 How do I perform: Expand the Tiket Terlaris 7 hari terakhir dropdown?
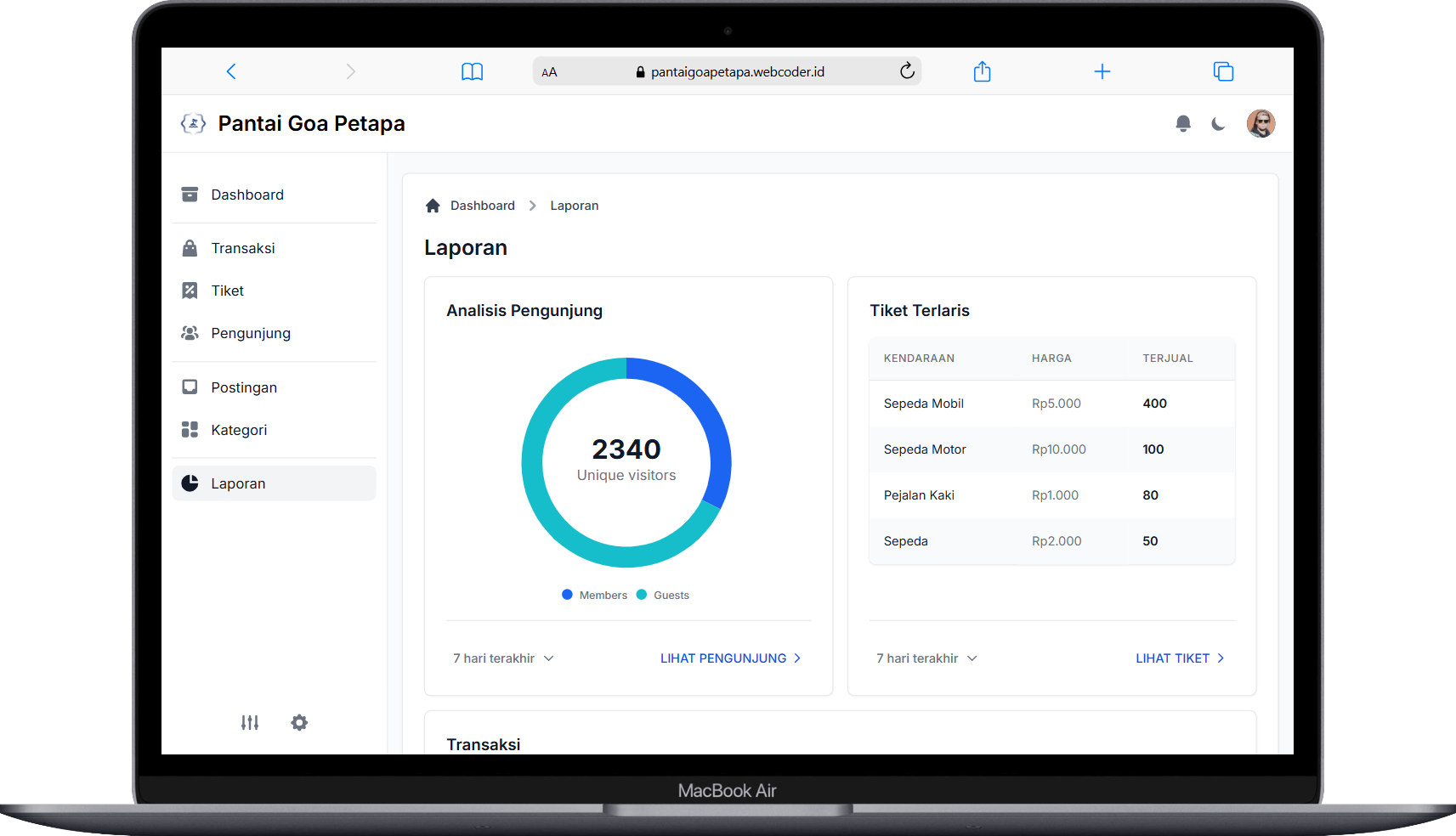[x=926, y=658]
